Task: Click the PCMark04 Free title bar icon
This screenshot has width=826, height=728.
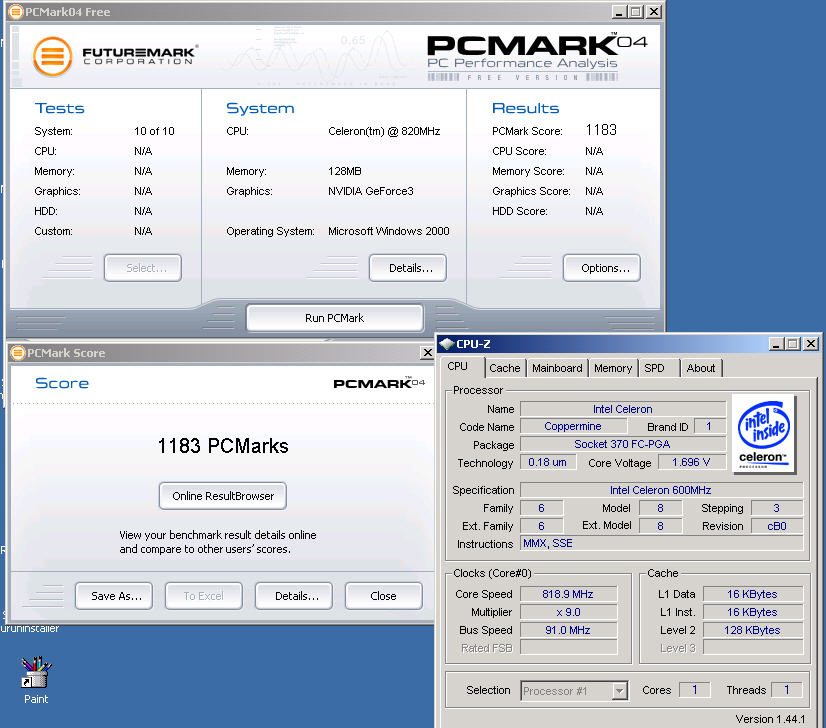Action: pos(16,12)
